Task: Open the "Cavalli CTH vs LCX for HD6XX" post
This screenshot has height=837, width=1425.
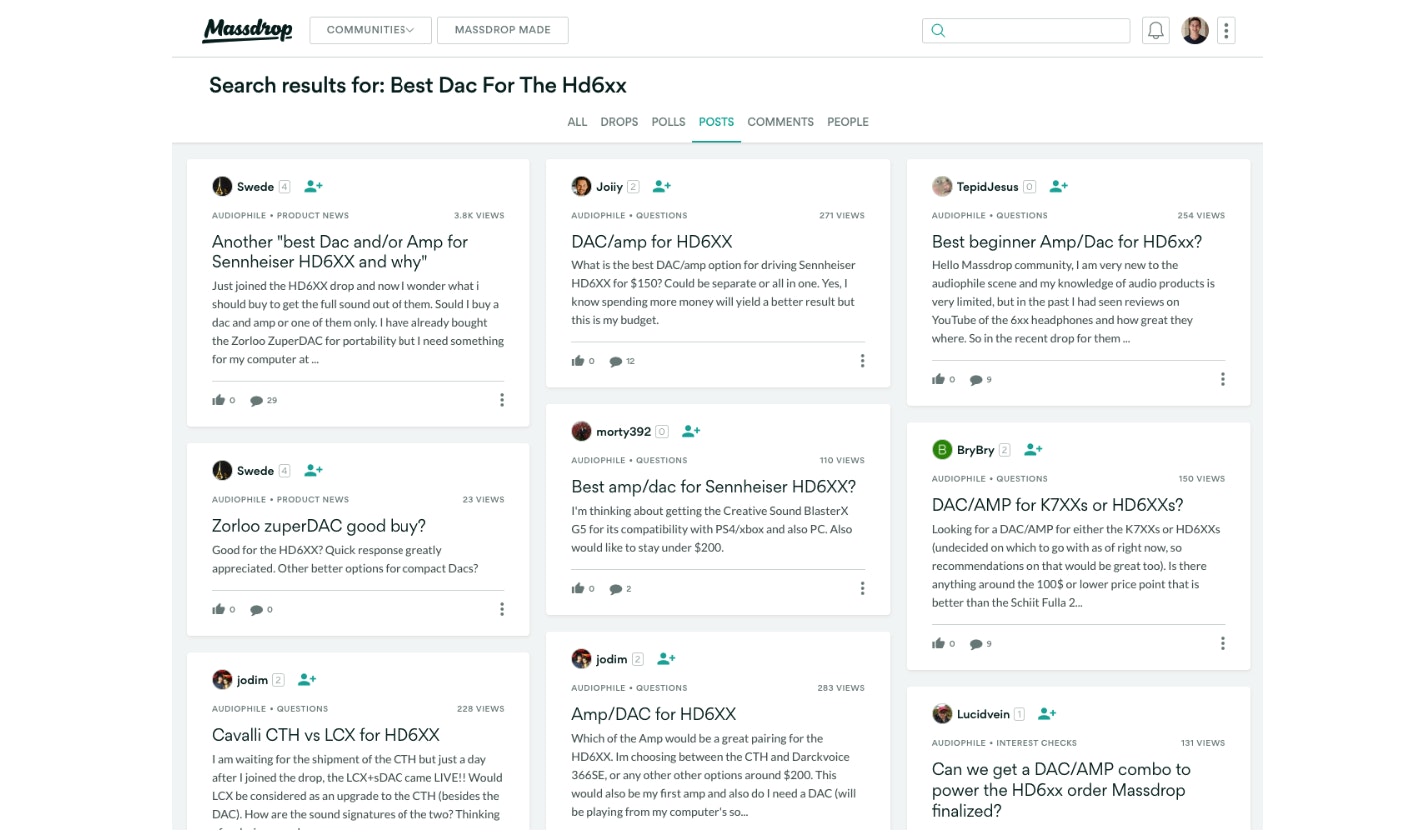Action: pos(326,735)
